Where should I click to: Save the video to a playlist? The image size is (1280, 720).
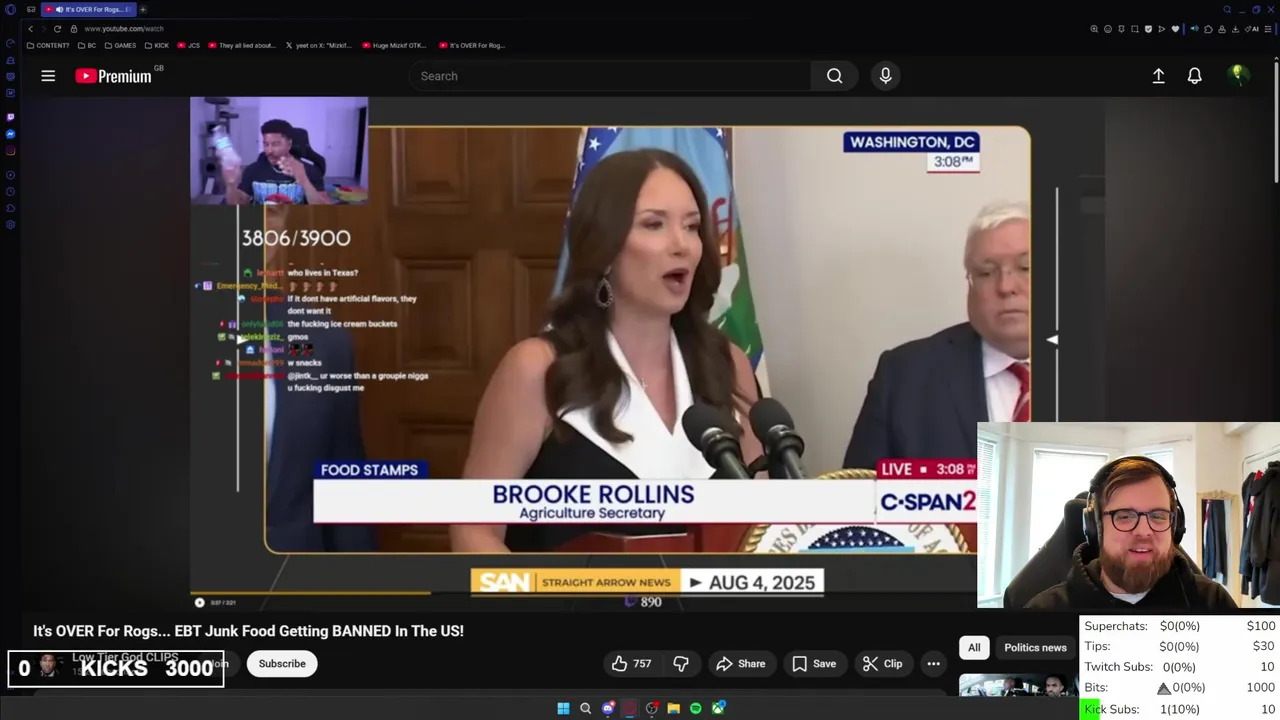(x=814, y=664)
